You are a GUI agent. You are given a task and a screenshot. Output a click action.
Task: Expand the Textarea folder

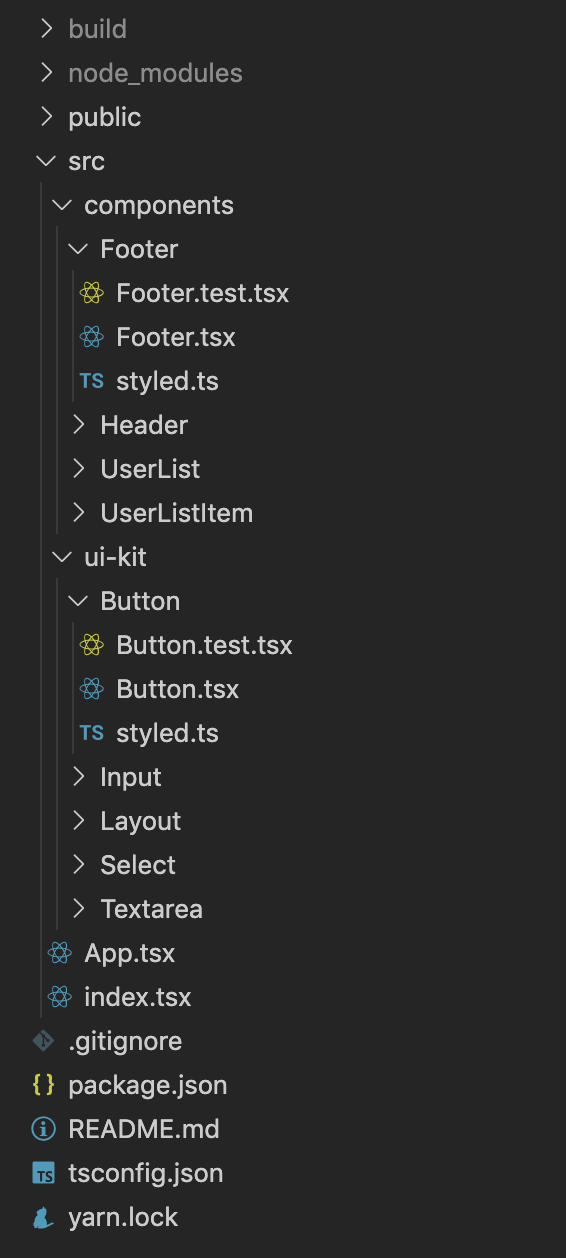tap(151, 909)
